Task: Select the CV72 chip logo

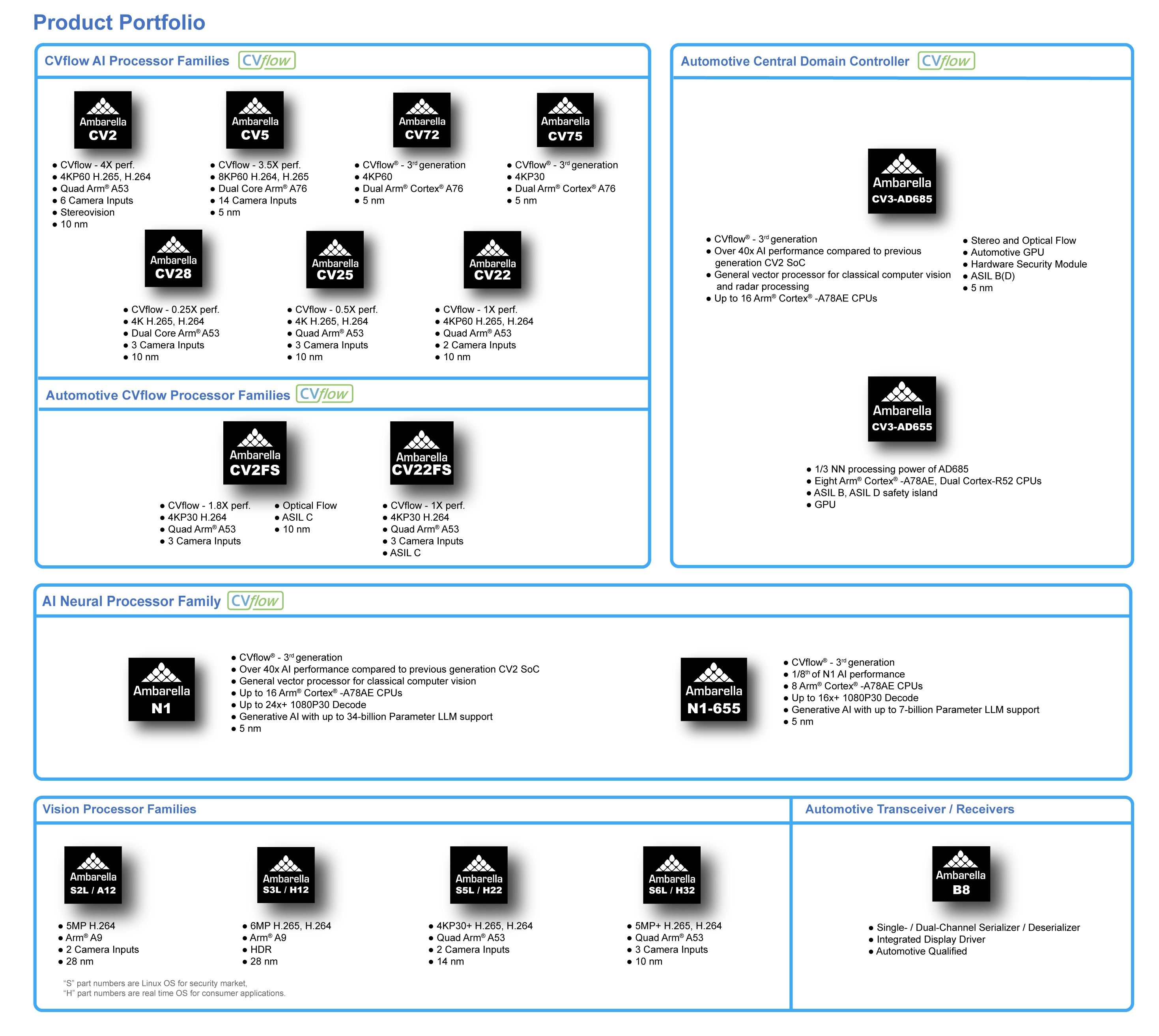Action: click(x=421, y=120)
